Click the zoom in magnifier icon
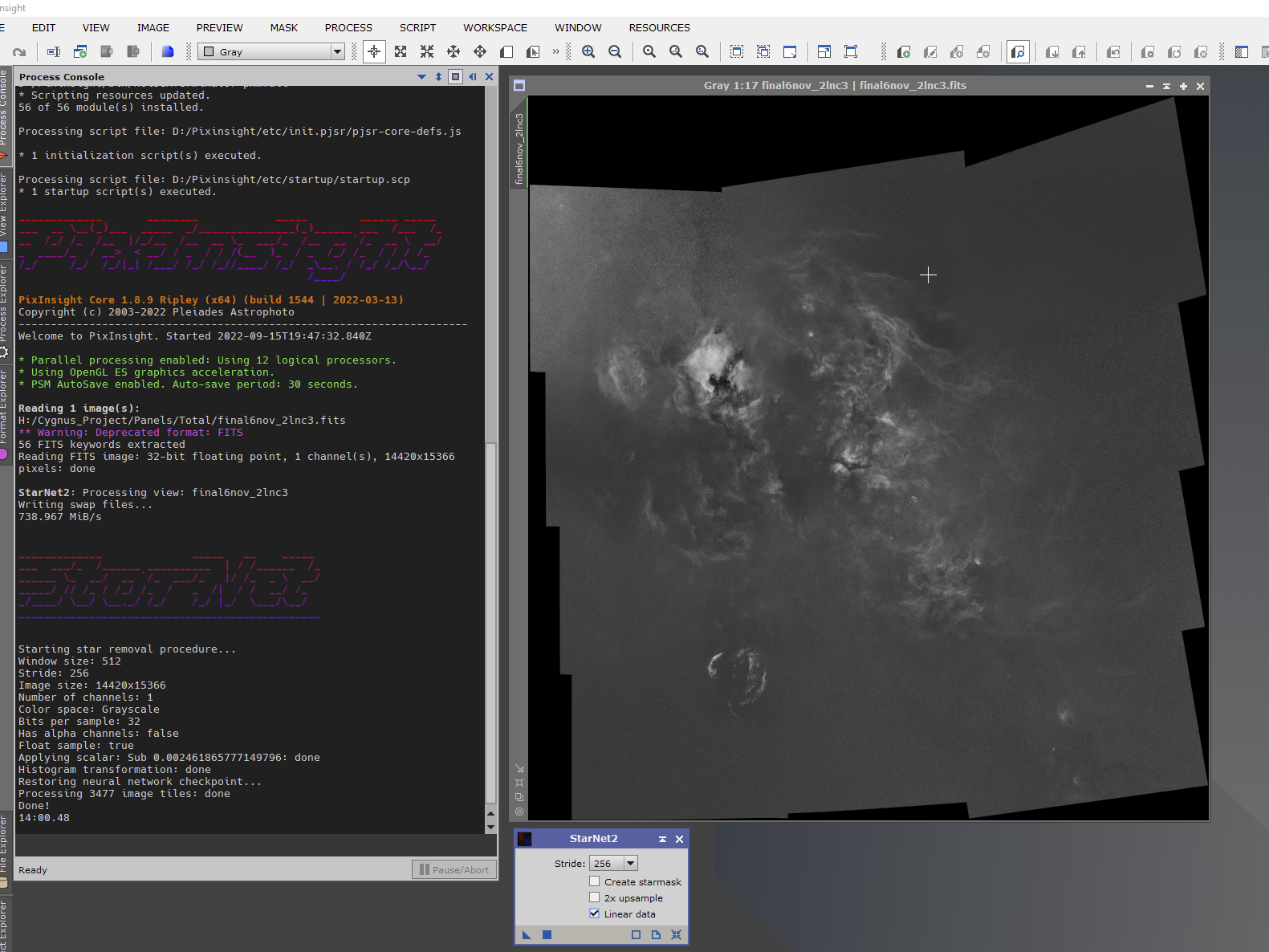Viewport: 1269px width, 952px height. click(x=588, y=51)
